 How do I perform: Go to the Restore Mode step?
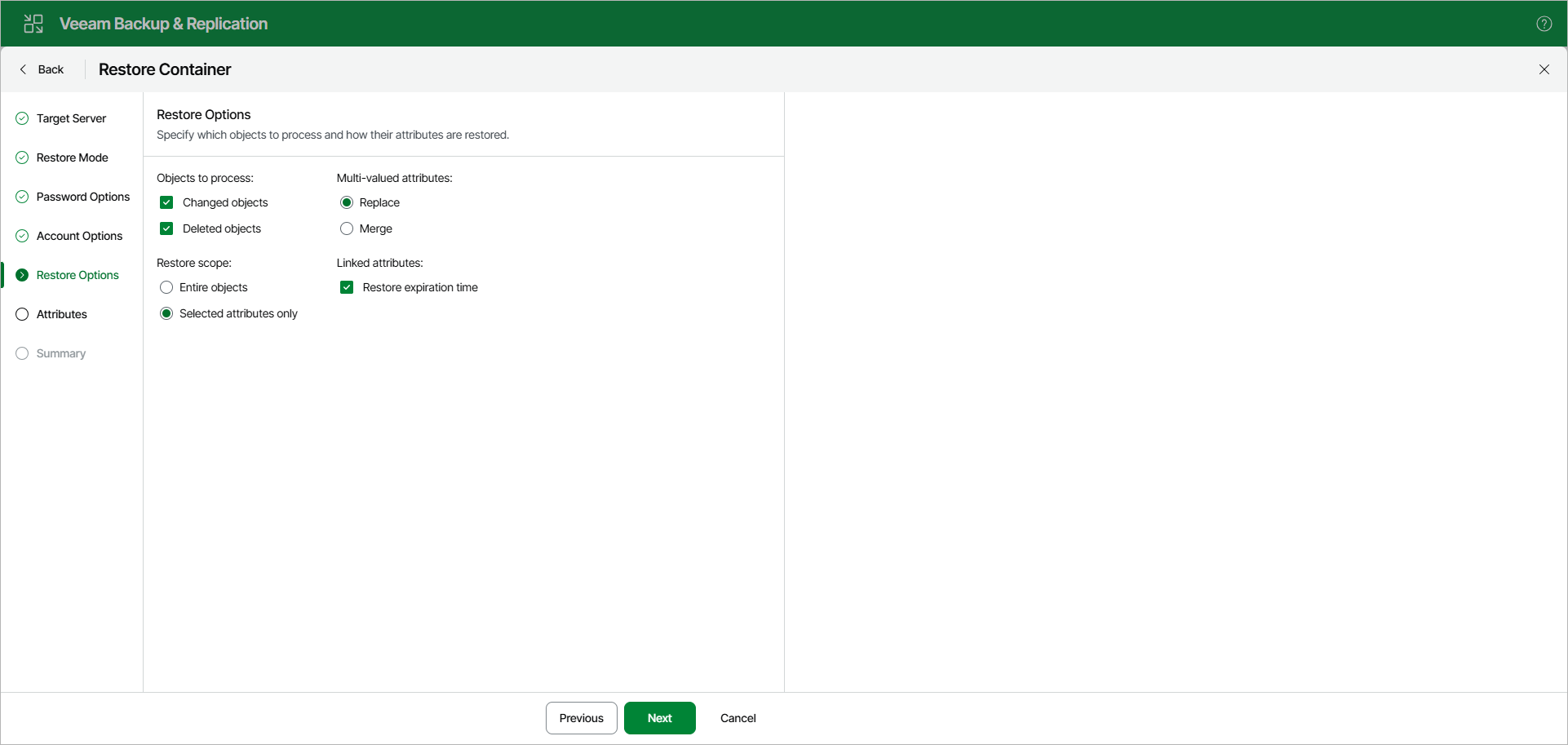(x=72, y=157)
